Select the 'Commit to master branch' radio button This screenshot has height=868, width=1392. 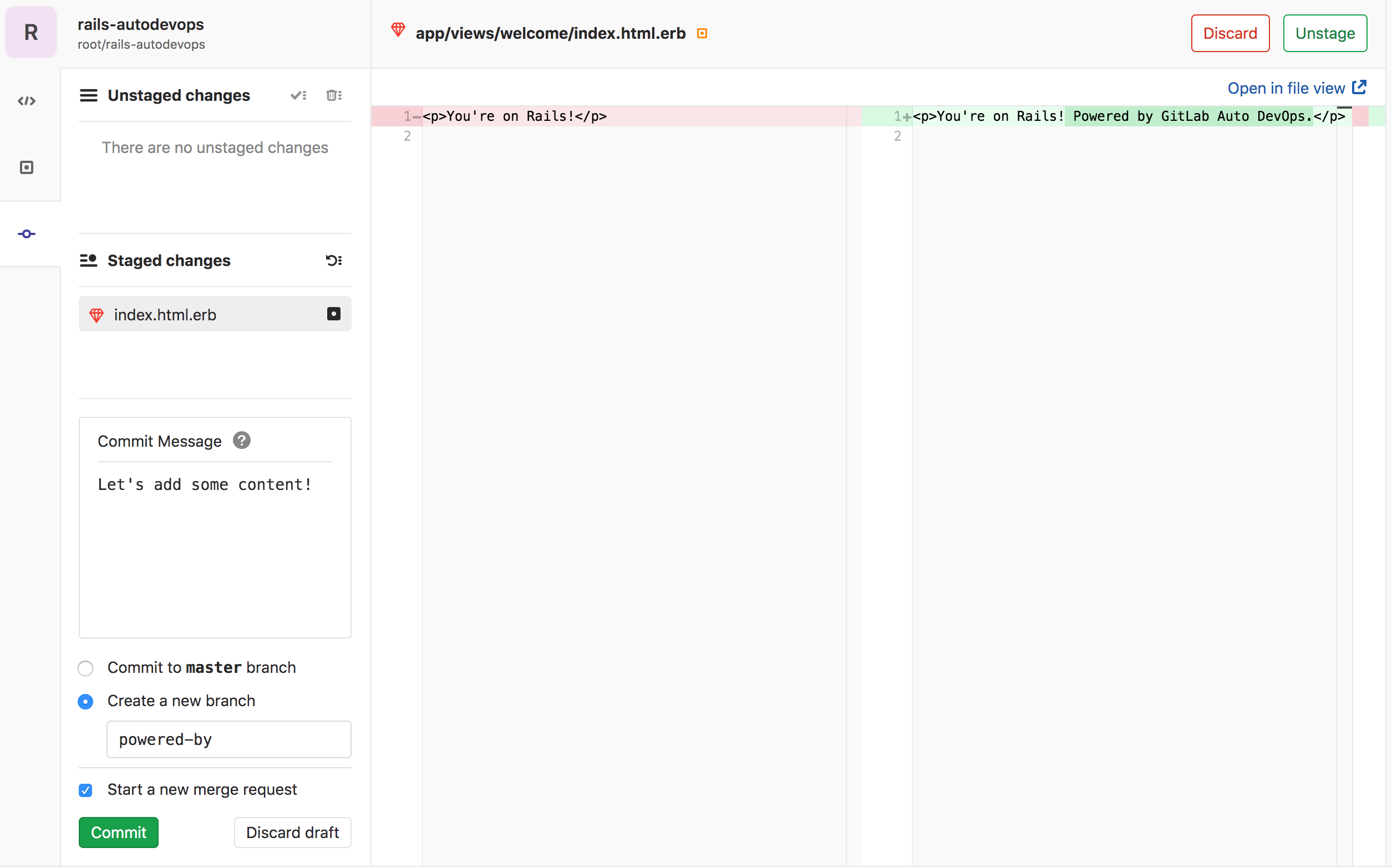pos(85,667)
